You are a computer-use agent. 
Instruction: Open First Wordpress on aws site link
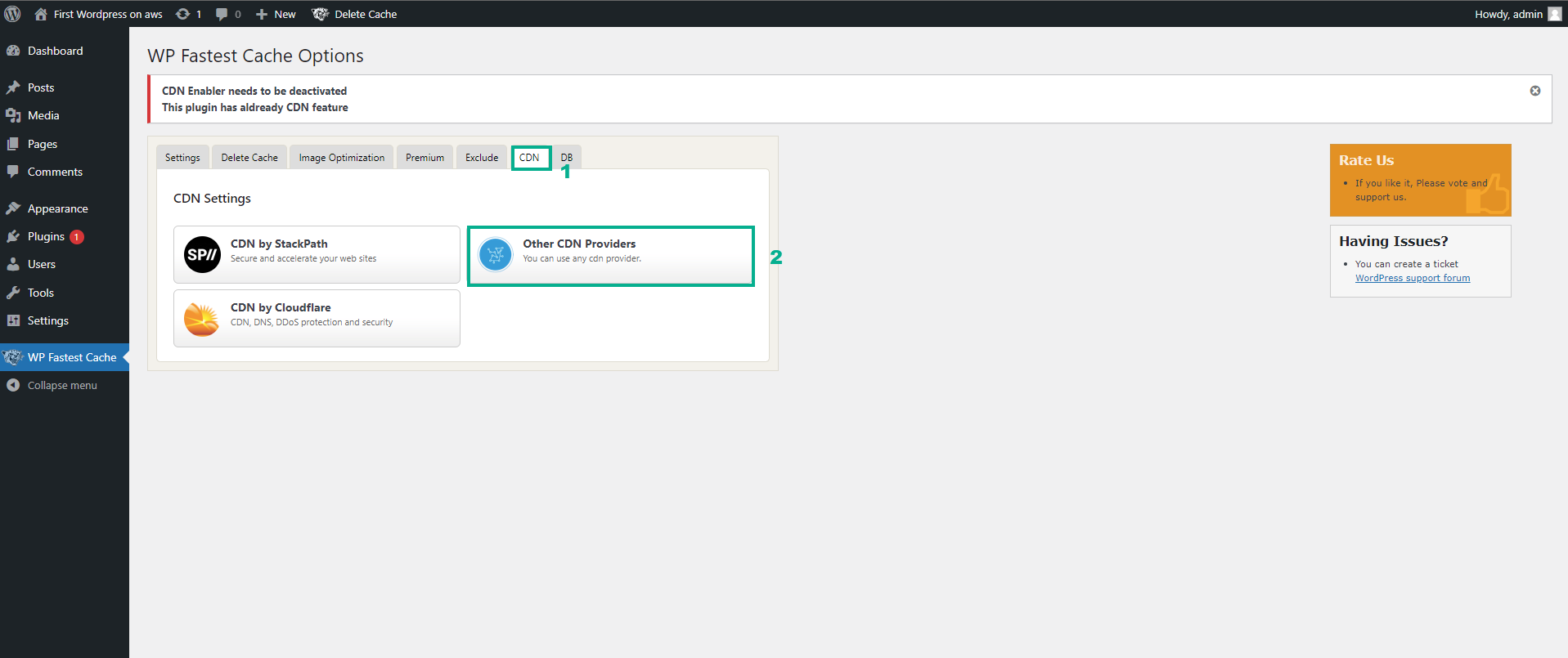point(108,14)
